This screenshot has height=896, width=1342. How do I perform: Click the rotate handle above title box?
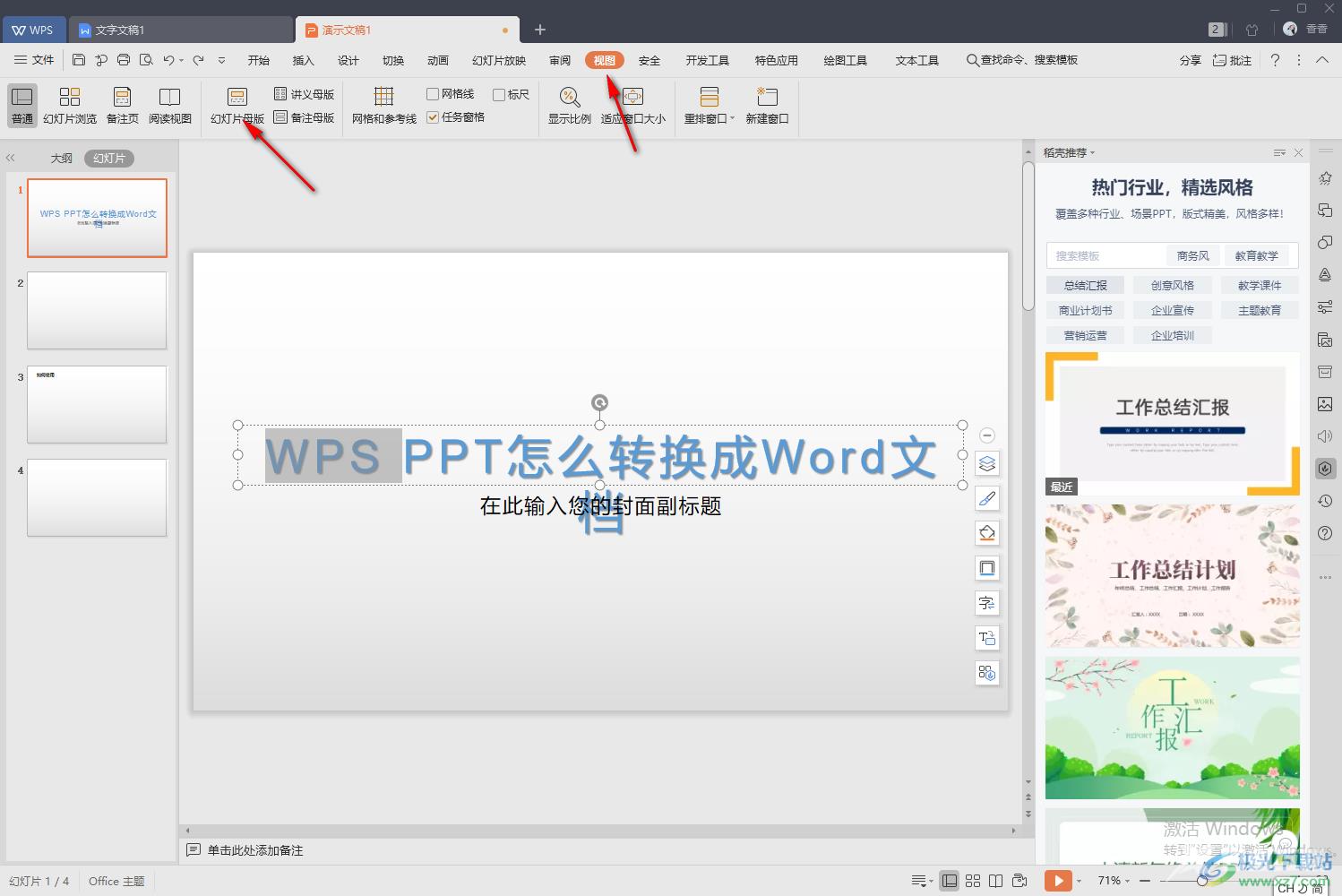[600, 403]
